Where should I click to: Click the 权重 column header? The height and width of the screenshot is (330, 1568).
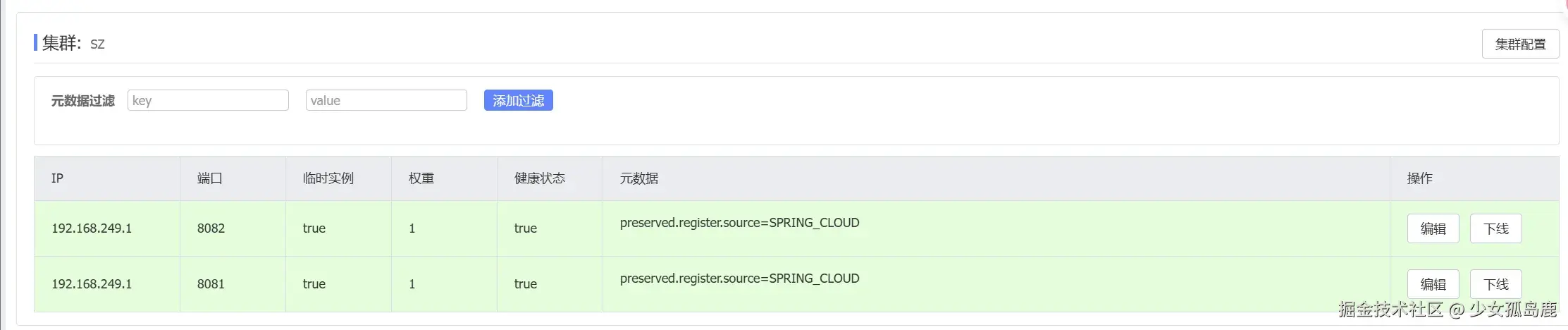click(x=421, y=178)
